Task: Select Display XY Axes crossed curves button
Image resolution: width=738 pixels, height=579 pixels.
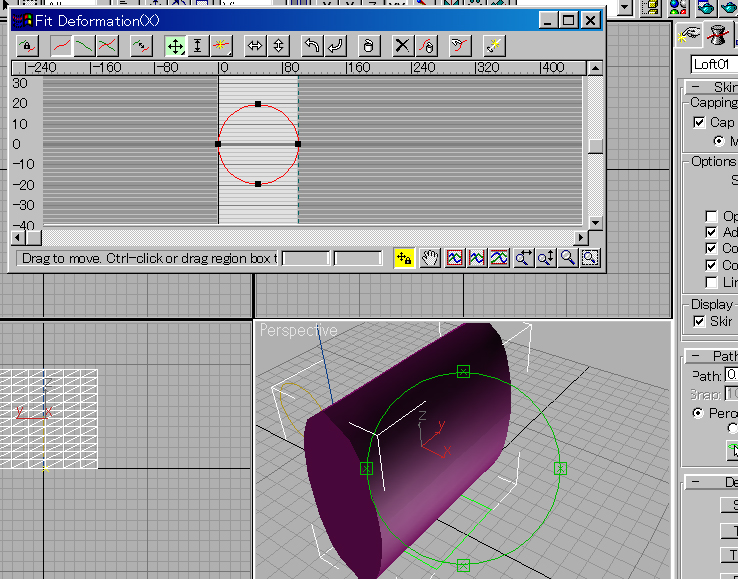Action: click(x=108, y=46)
